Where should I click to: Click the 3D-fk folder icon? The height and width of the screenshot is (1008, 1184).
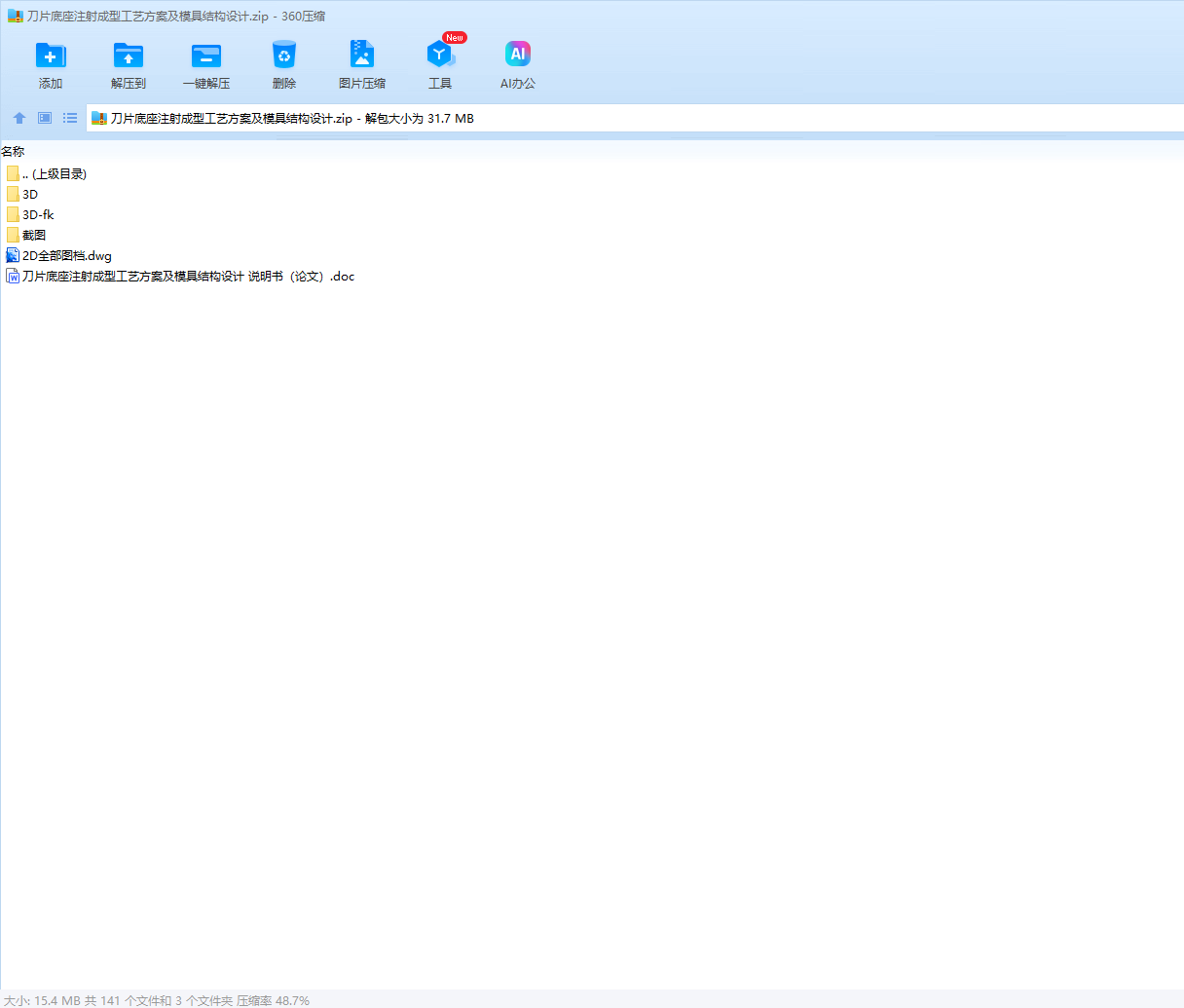[x=13, y=214]
